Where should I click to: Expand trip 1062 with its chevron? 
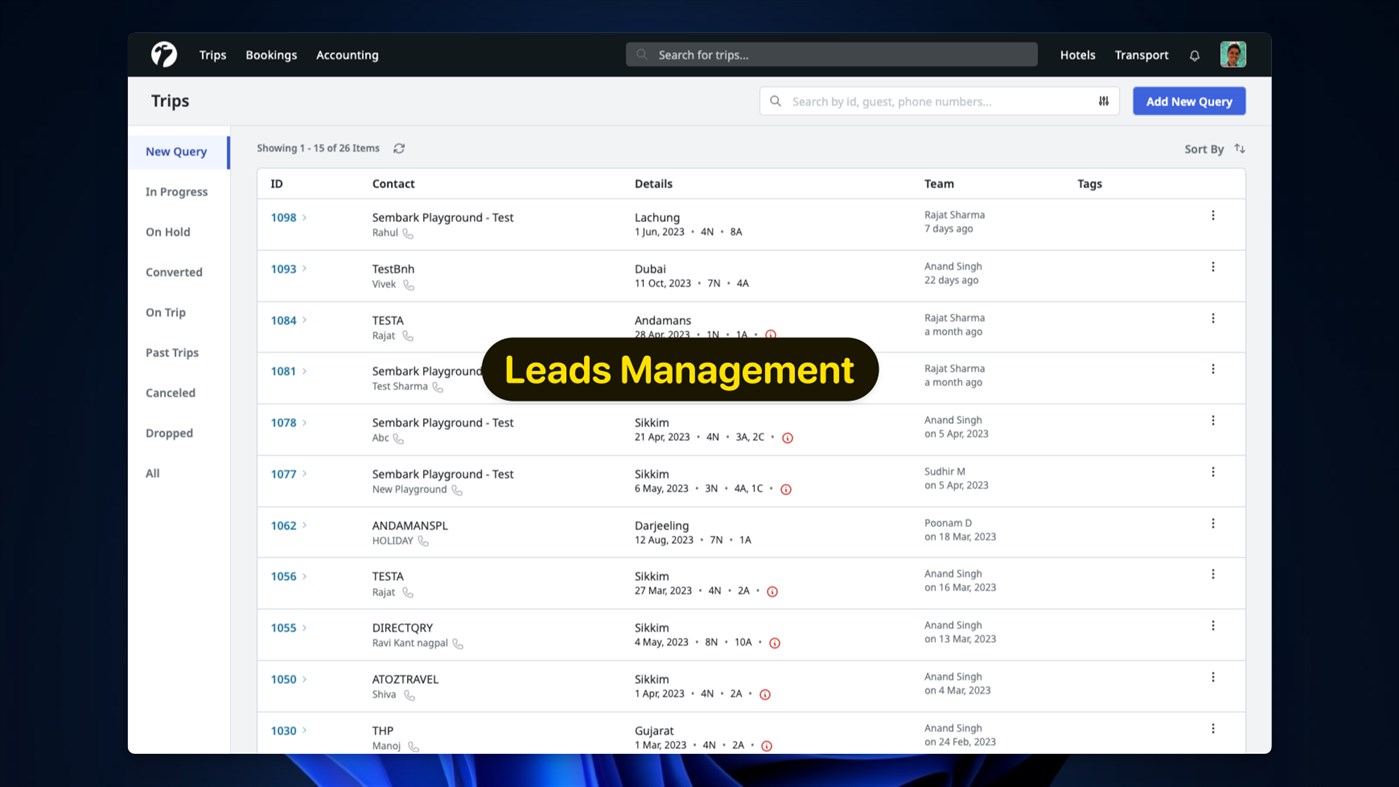(305, 525)
